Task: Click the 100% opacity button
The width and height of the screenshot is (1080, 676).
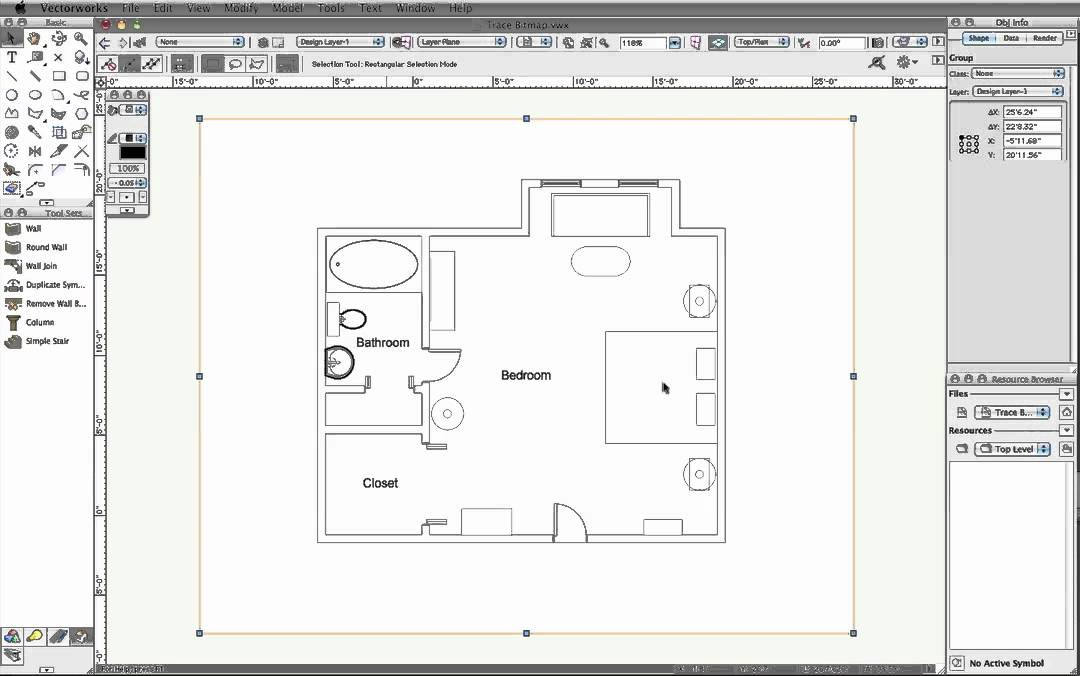Action: [128, 168]
